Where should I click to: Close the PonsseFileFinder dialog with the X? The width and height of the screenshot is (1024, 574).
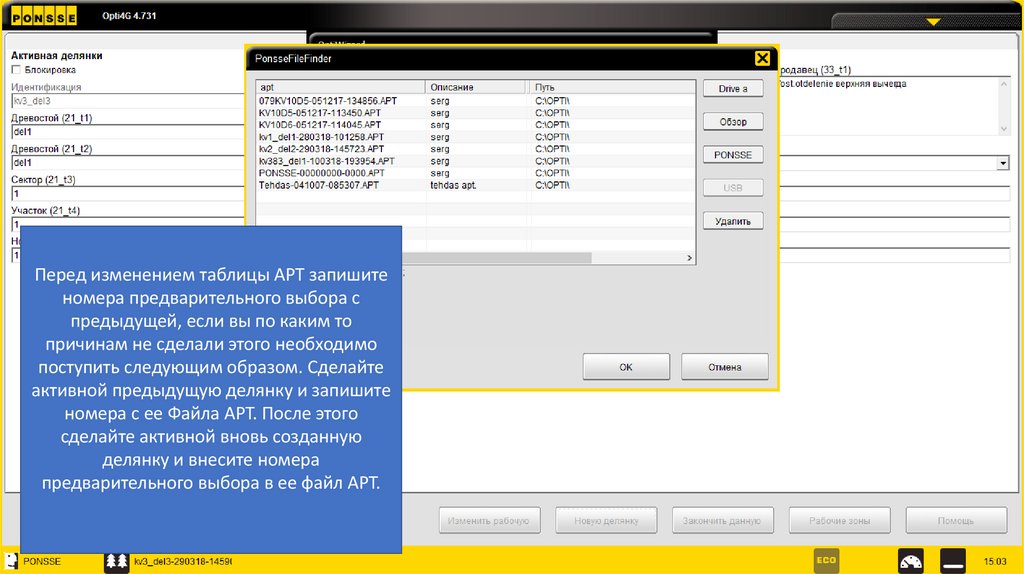tap(762, 59)
